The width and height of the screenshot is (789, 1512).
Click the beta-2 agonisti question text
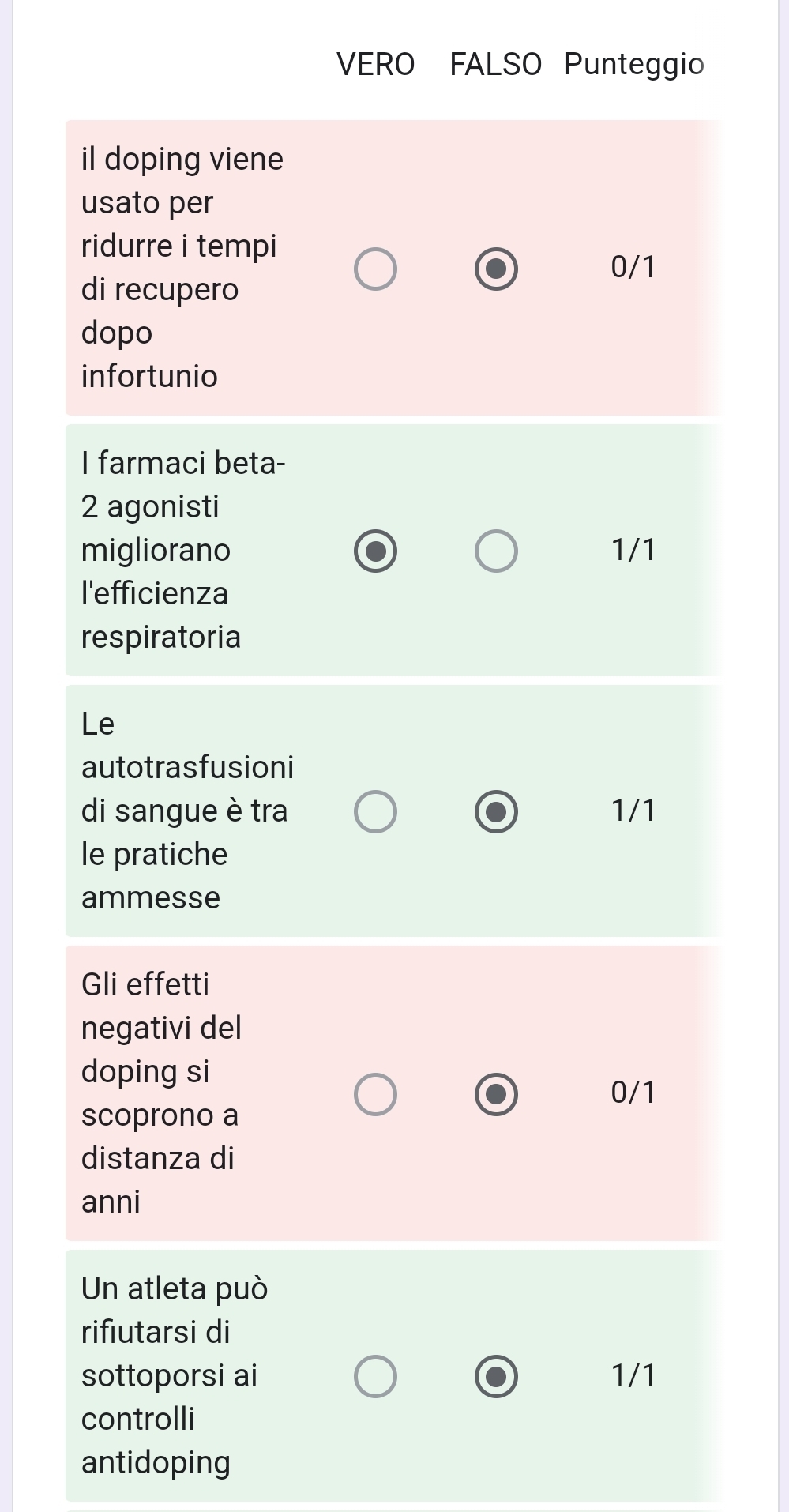183,550
